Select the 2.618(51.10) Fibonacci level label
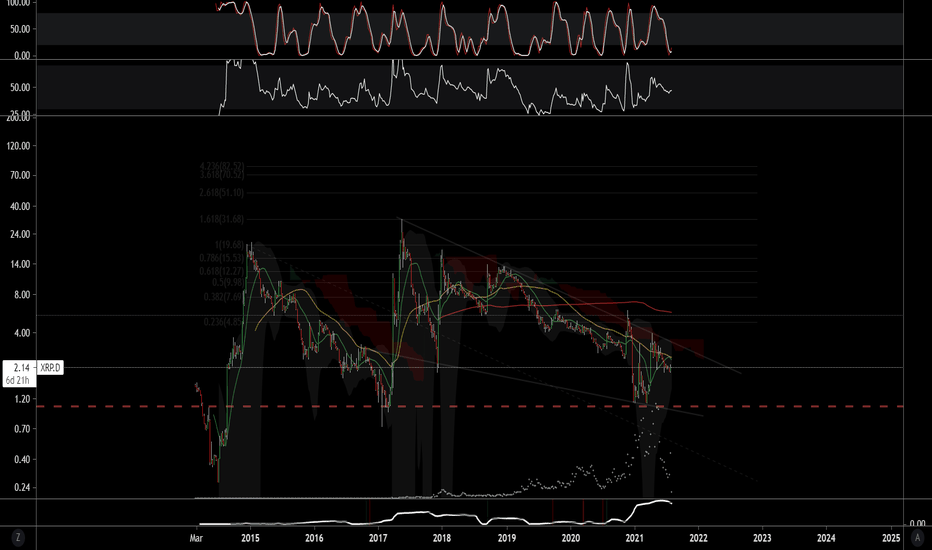932x550 pixels. pyautogui.click(x=222, y=193)
